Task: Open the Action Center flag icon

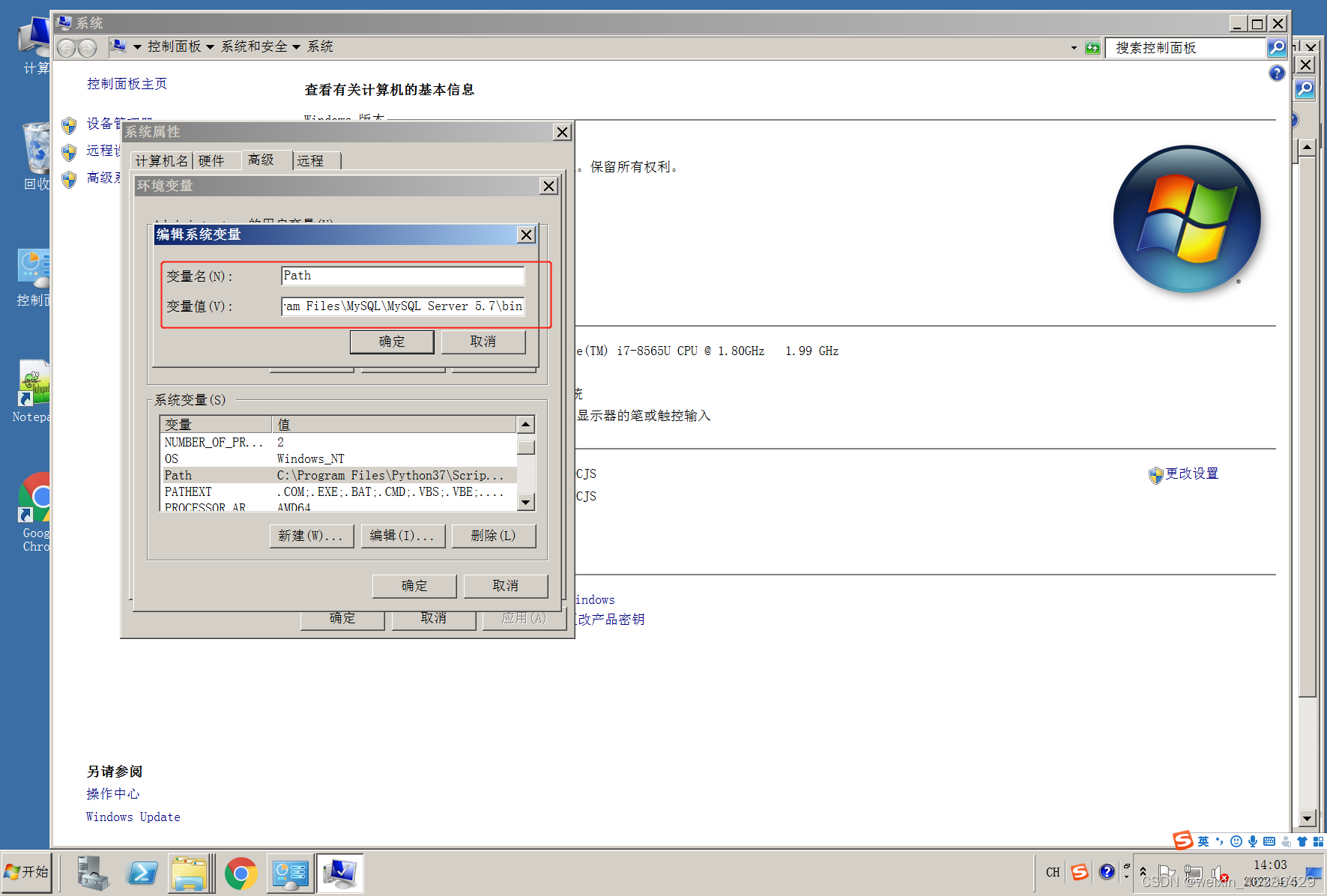Action: click(x=1167, y=874)
